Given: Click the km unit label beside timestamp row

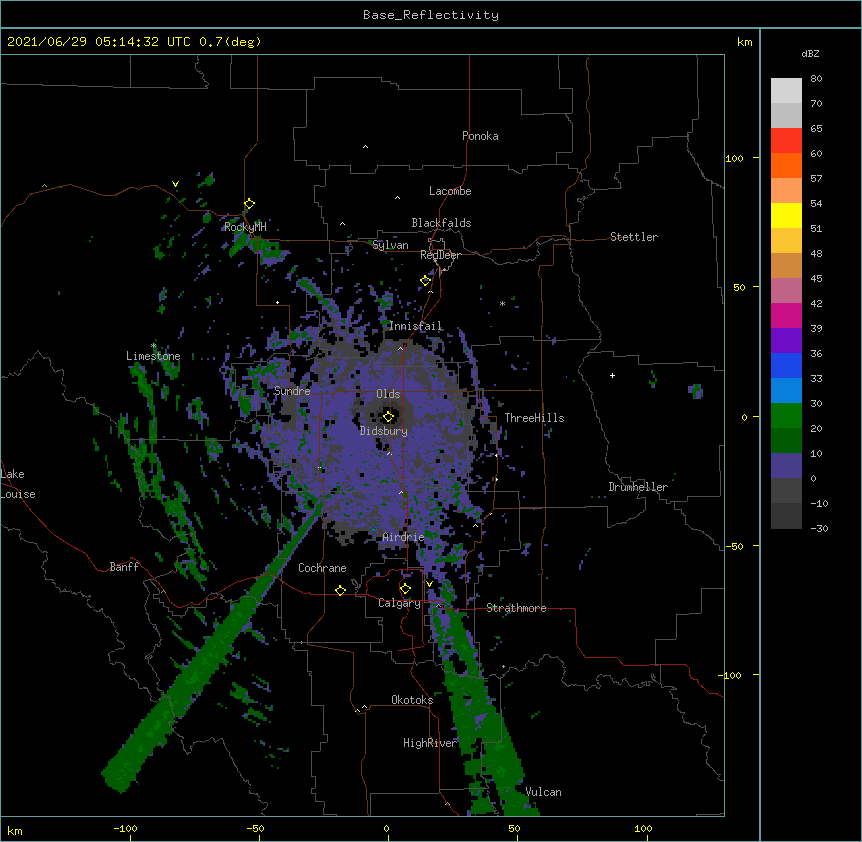Looking at the screenshot, I should (745, 42).
